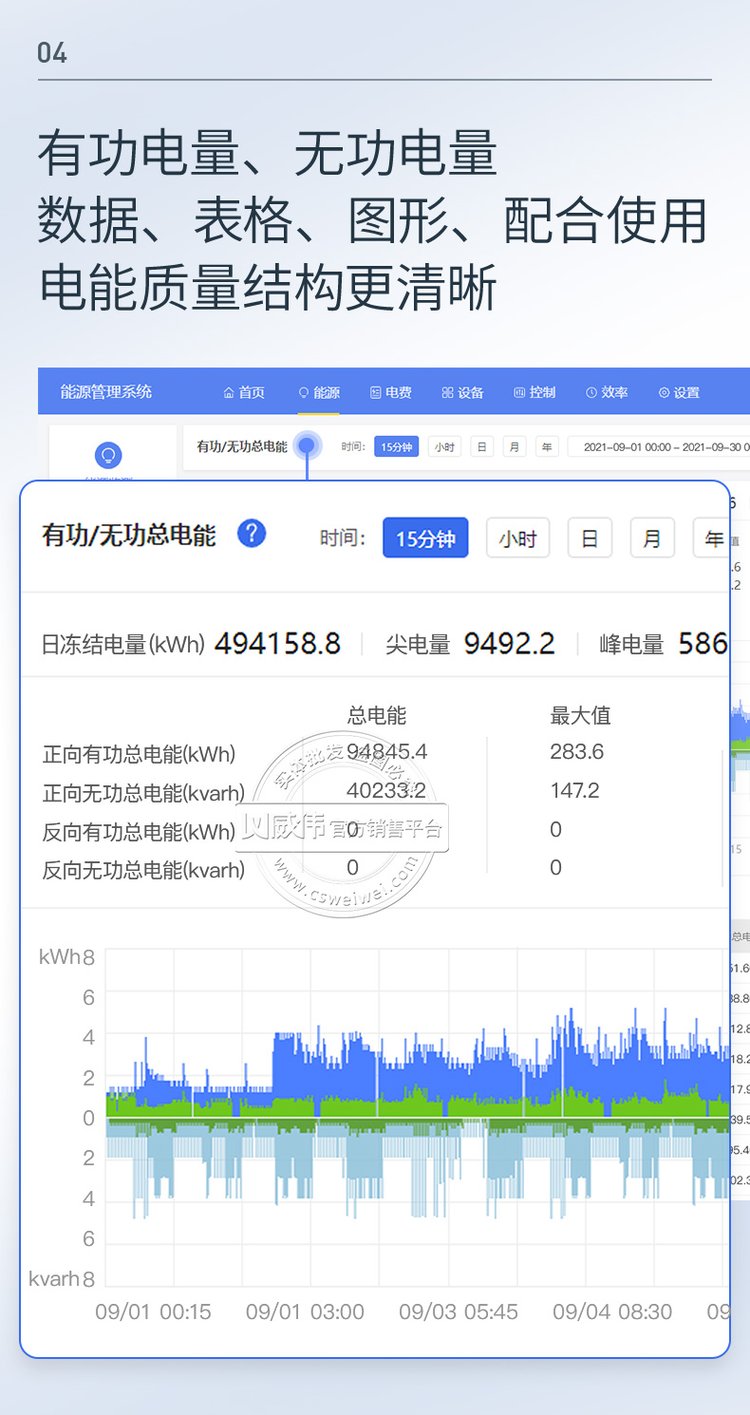Click the round lightbulb icon in sidebar
The image size is (750, 1415).
(108, 456)
